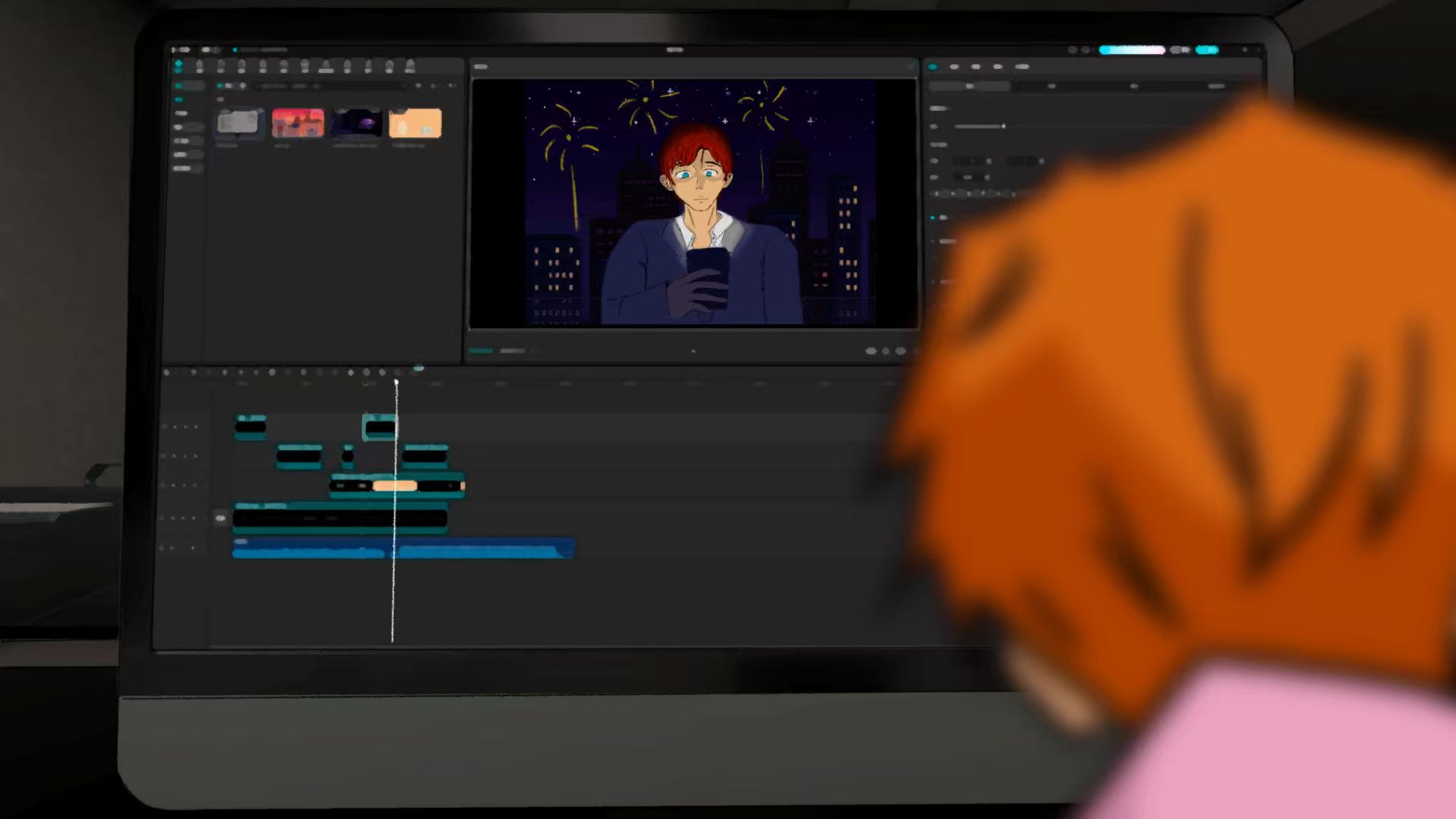Click the small cyan Export button at top right

[x=1207, y=50]
